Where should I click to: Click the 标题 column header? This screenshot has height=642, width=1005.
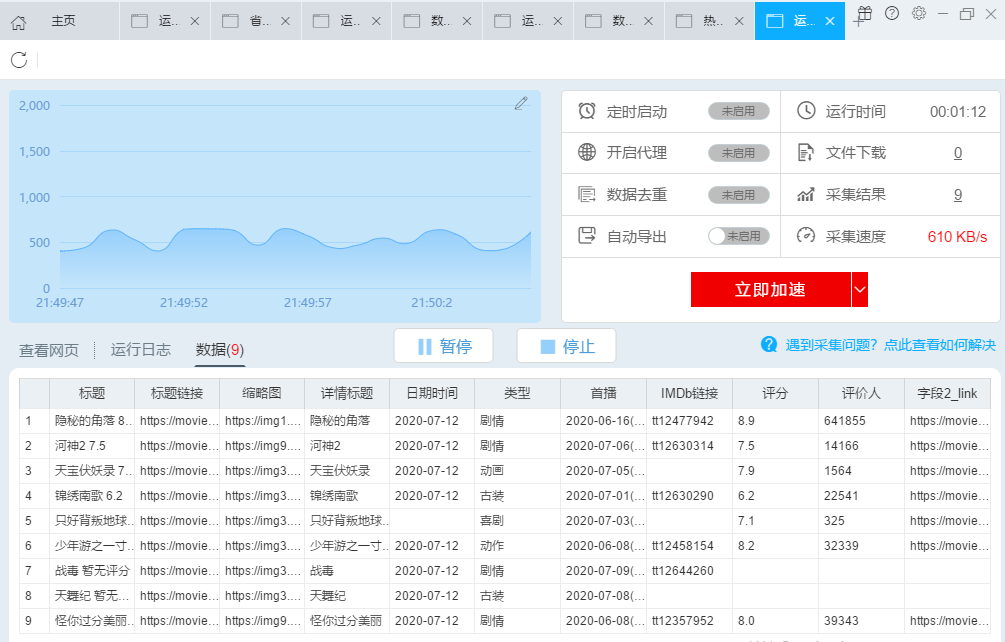point(92,393)
